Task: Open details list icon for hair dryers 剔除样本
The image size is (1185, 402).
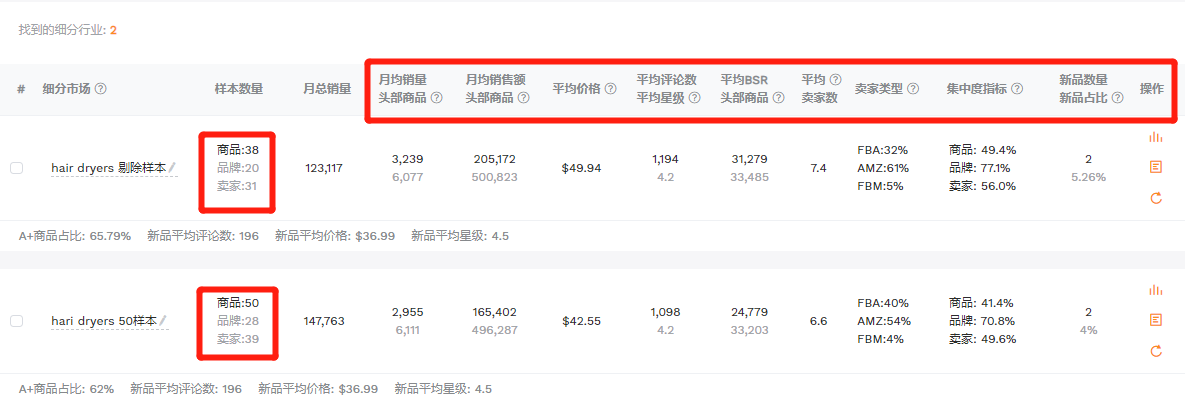Action: point(1156,168)
